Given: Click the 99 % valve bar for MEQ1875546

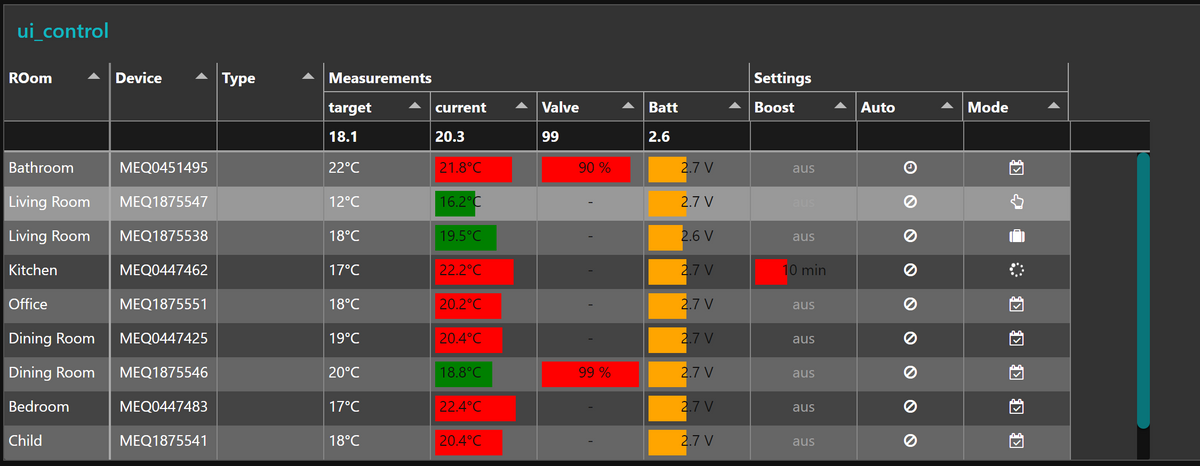Looking at the screenshot, I should [590, 373].
